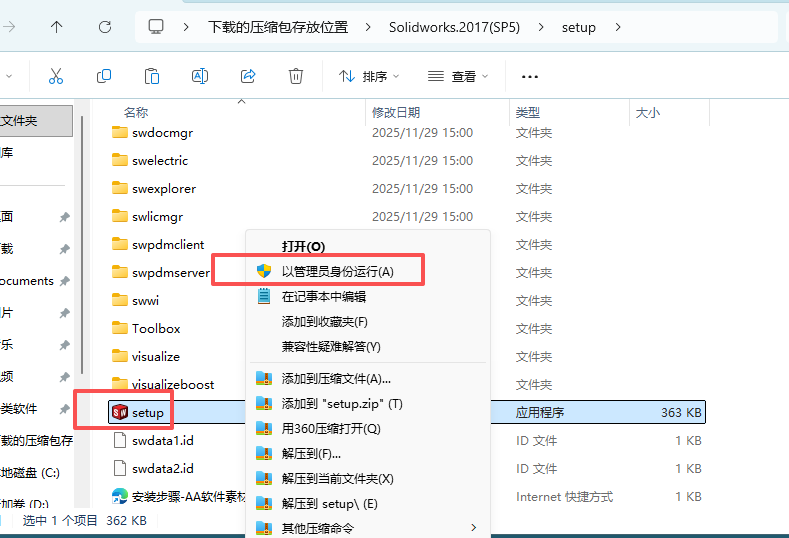Screen dimensions: 789x538
Task: Click the Cut scissors icon
Action: coord(56,76)
